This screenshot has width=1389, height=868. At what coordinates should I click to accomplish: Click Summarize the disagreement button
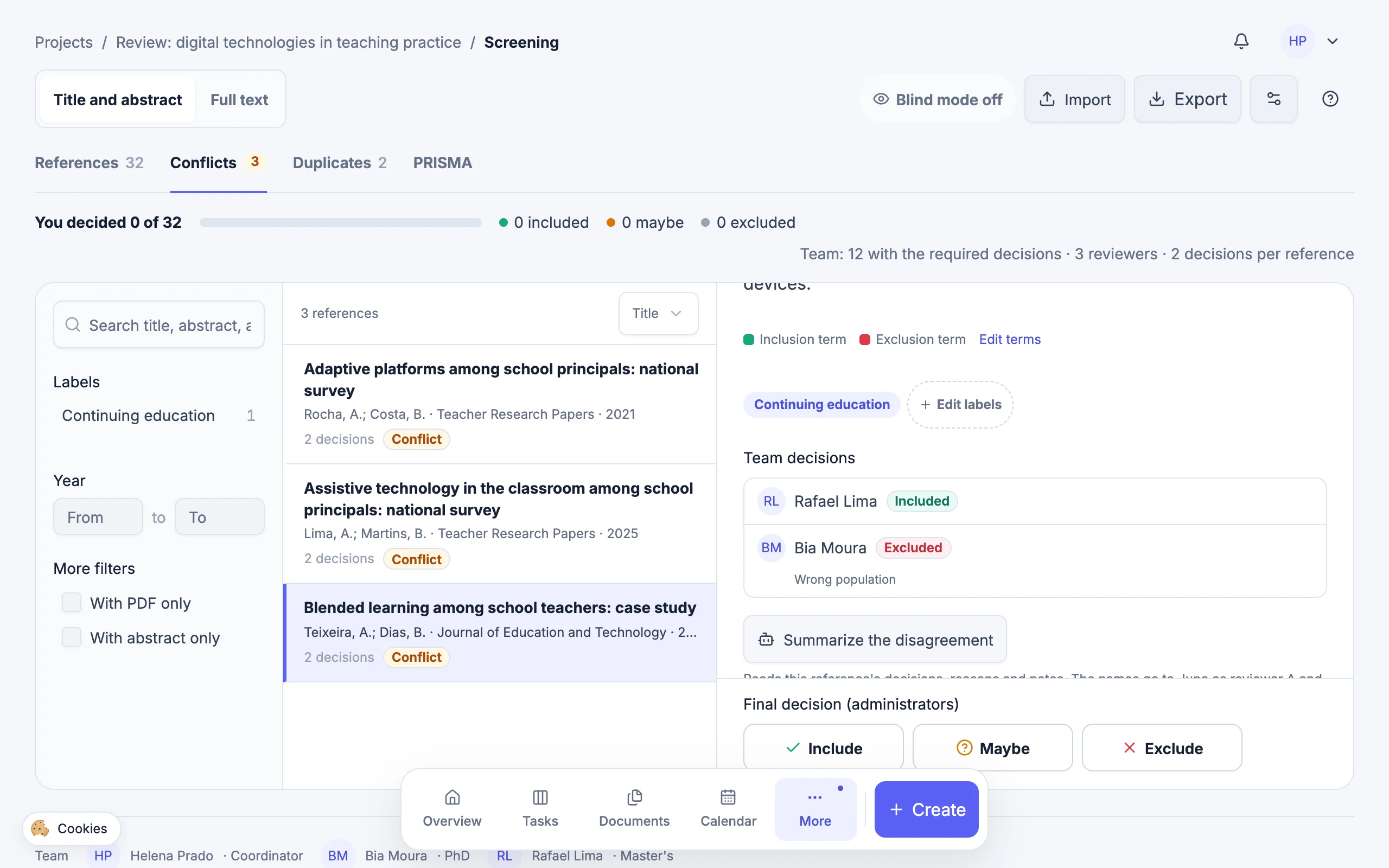coord(875,640)
